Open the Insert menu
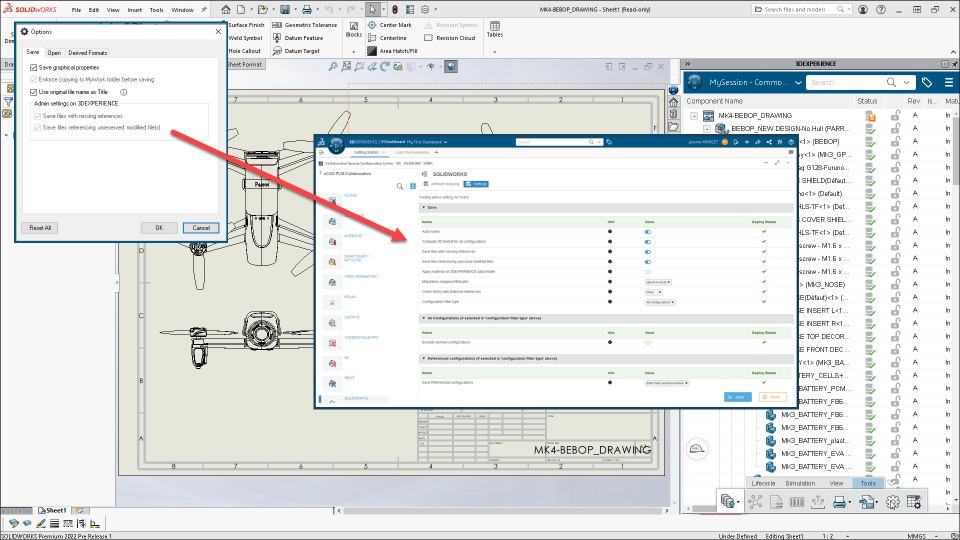 135,10
